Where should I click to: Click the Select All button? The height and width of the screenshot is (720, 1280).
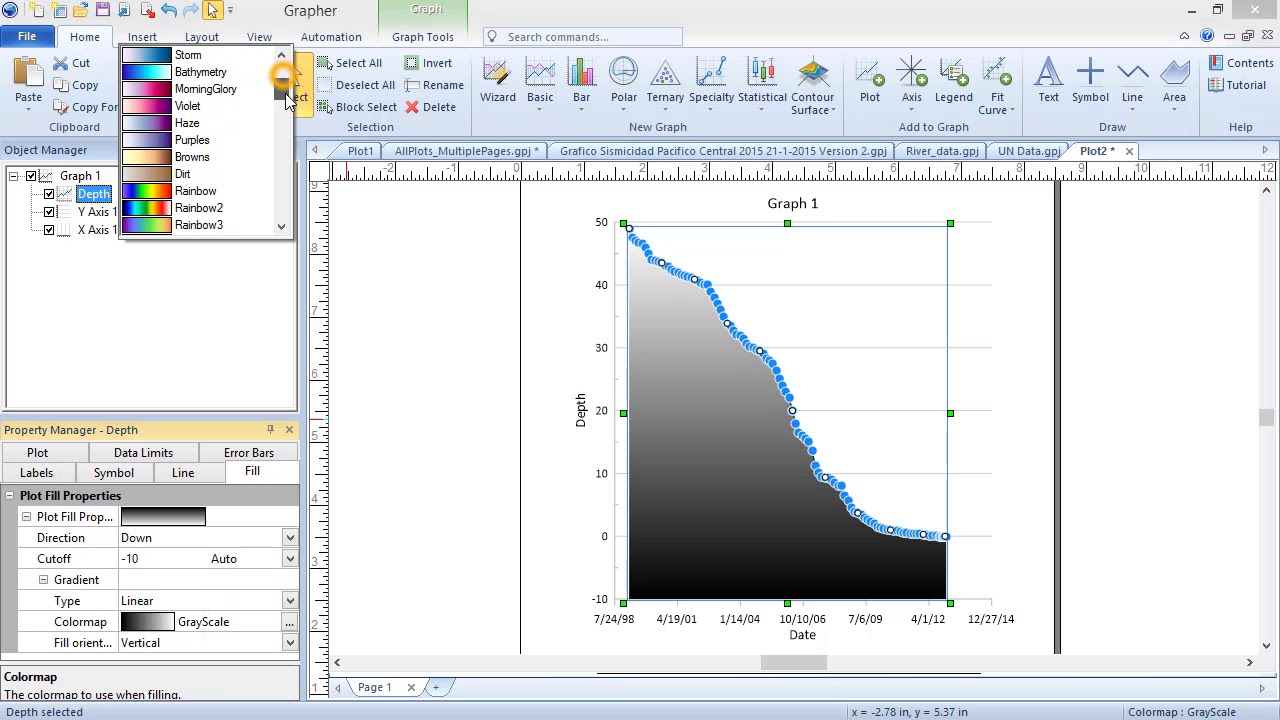click(x=350, y=63)
